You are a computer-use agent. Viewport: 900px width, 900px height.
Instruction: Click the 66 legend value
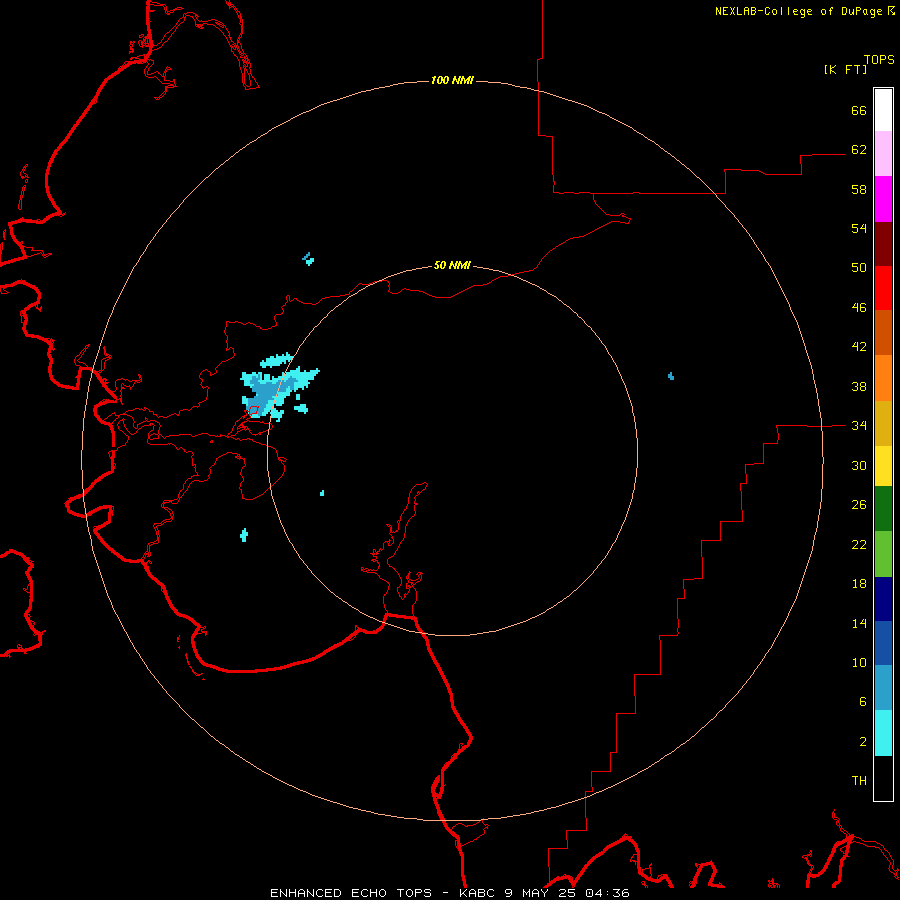click(x=859, y=110)
